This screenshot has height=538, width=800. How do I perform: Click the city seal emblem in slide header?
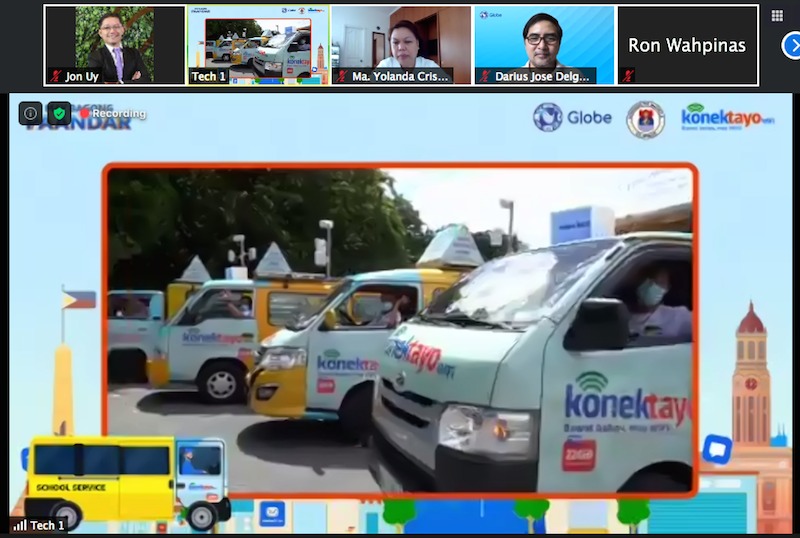[645, 119]
